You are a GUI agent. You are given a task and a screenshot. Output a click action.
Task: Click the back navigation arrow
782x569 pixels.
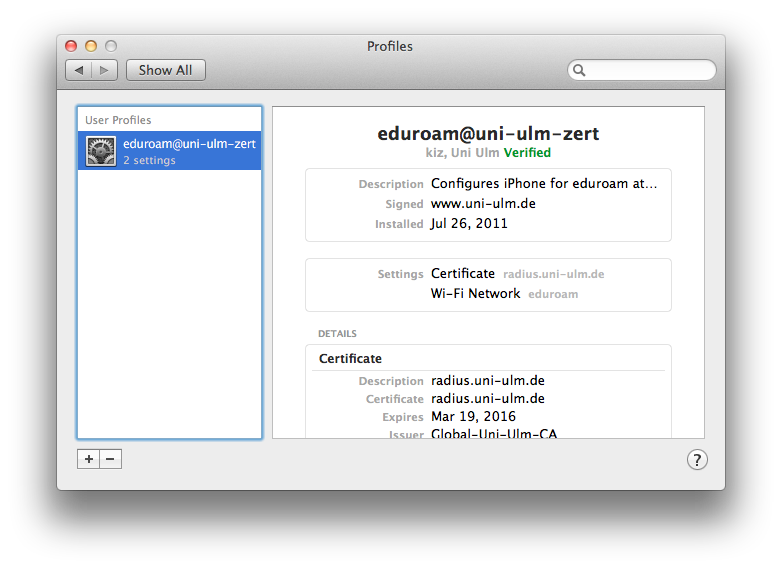coord(79,70)
